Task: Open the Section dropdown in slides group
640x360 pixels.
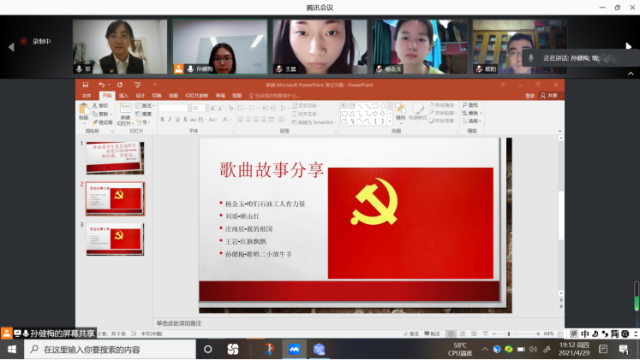Action: click(144, 122)
